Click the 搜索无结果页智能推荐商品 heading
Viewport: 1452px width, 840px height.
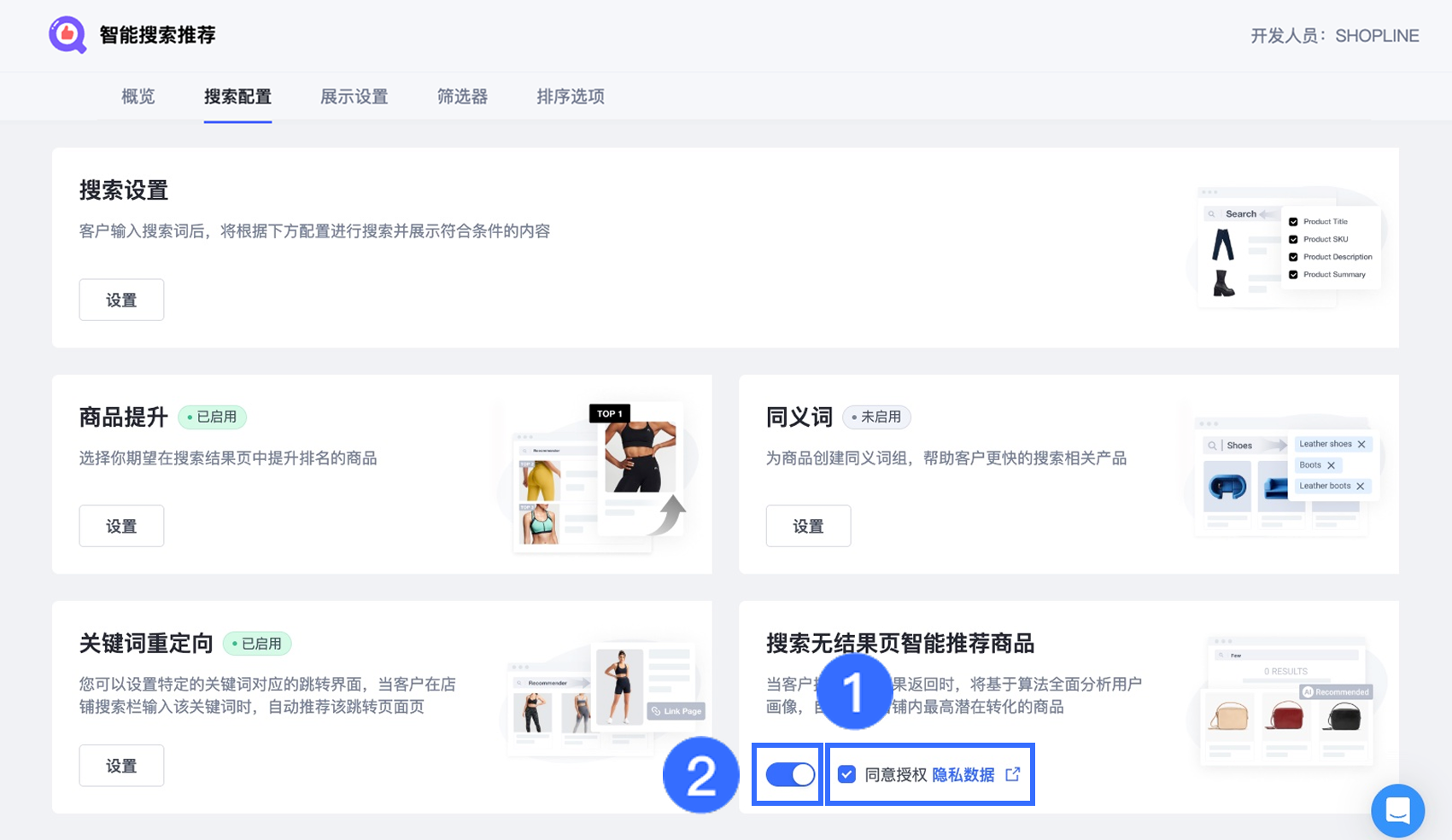pos(900,643)
